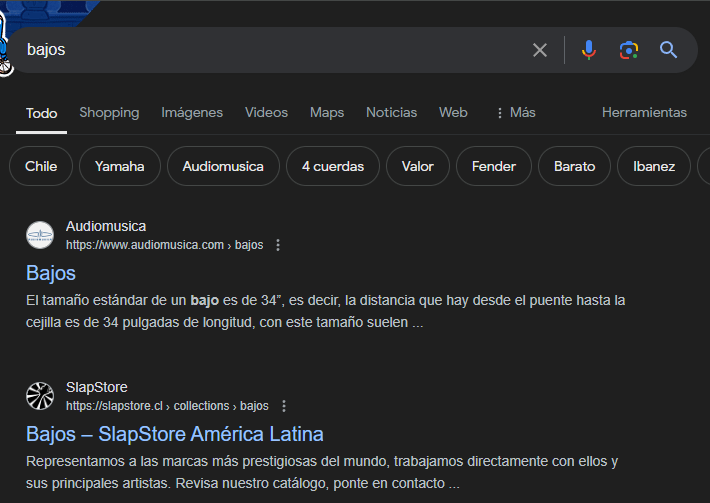Clear the search box with the X icon
710x503 pixels.
pos(540,50)
